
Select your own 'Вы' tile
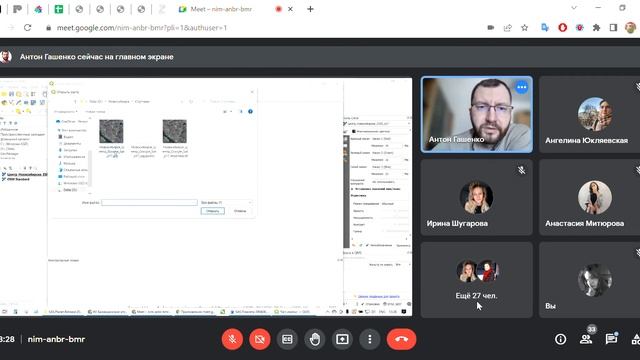tap(589, 280)
